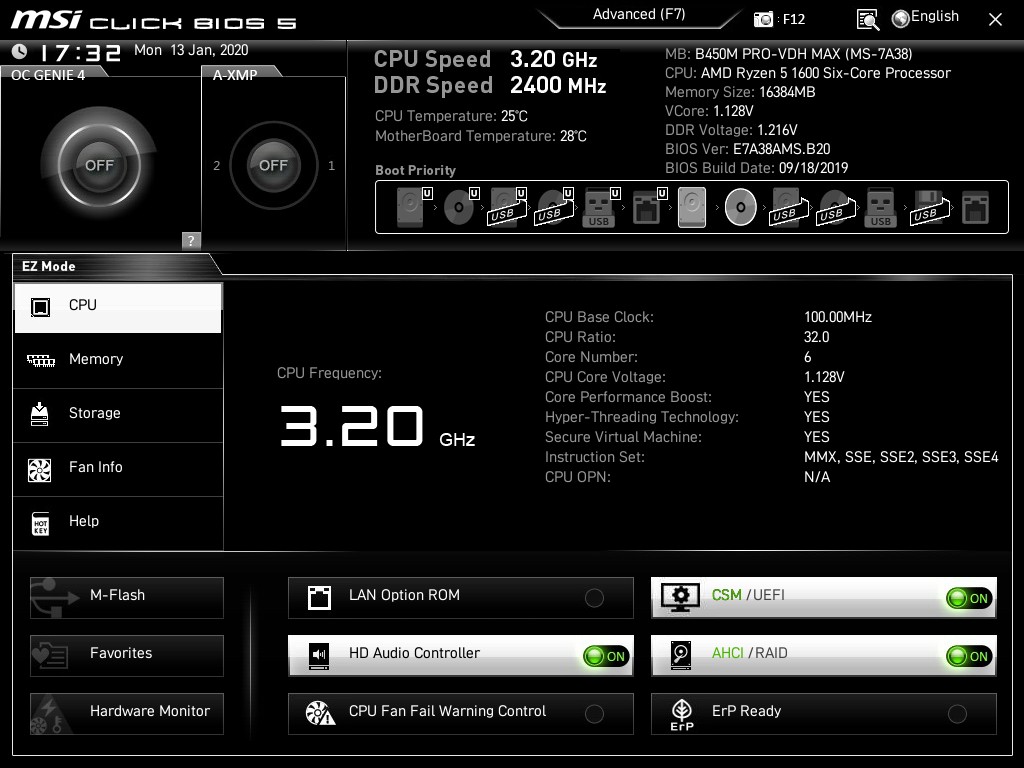Open the Fan Info tab
The image size is (1024, 768).
coord(118,468)
